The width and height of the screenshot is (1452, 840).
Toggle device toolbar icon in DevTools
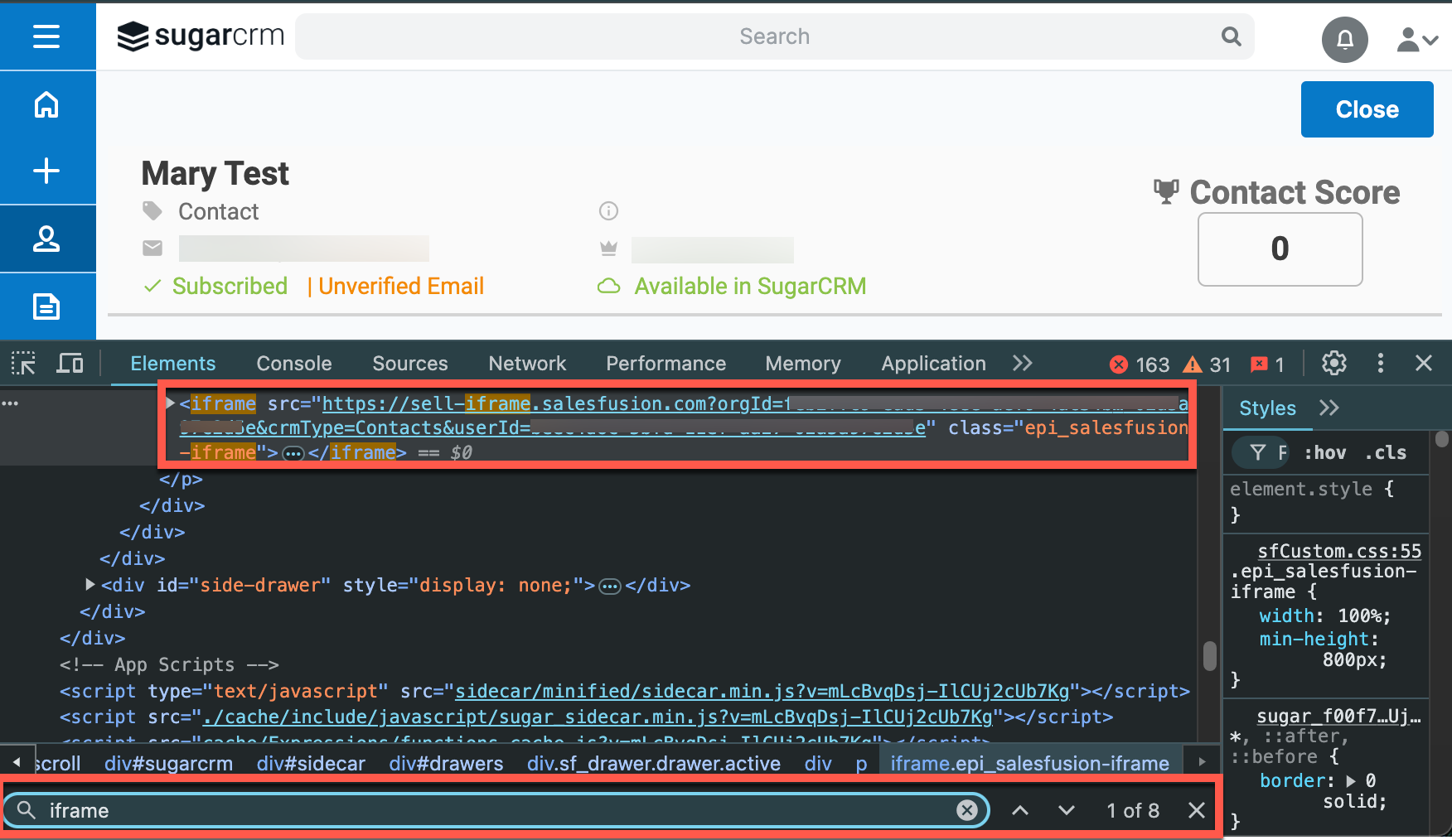click(x=70, y=363)
